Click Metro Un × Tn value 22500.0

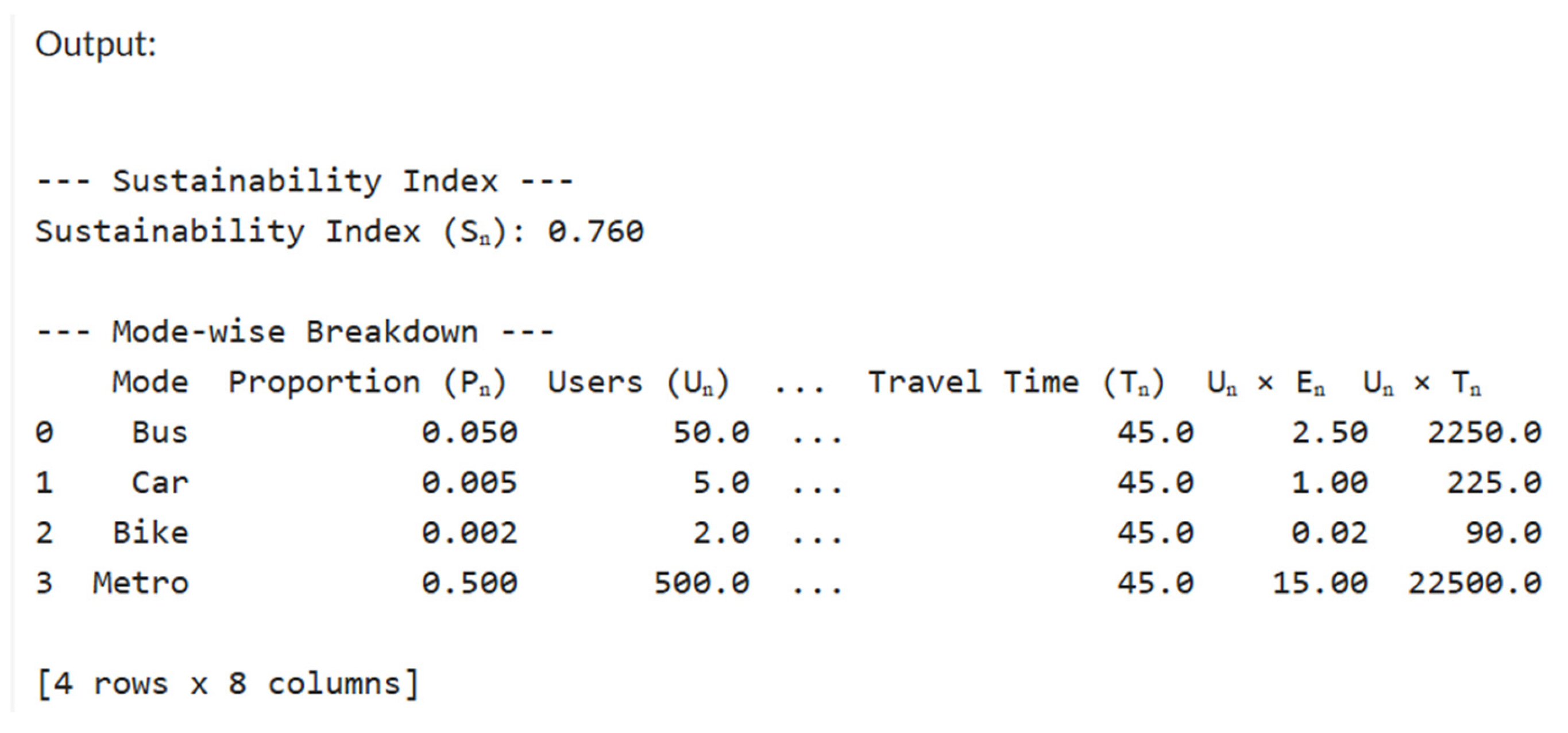1474,583
